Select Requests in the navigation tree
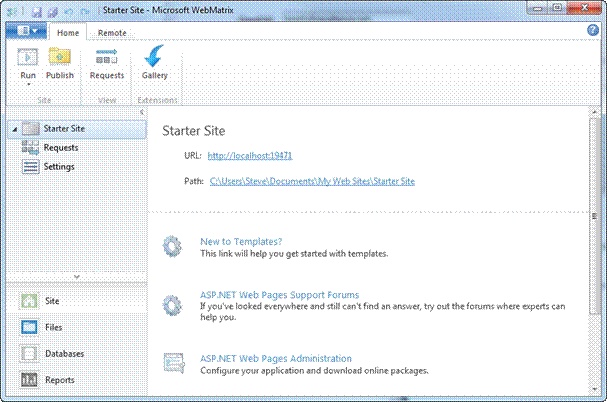The width and height of the screenshot is (607, 402). [61, 148]
